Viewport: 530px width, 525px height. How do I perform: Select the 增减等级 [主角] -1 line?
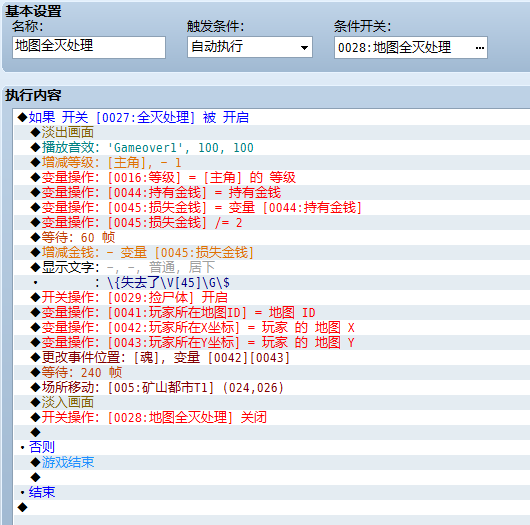tap(272, 163)
